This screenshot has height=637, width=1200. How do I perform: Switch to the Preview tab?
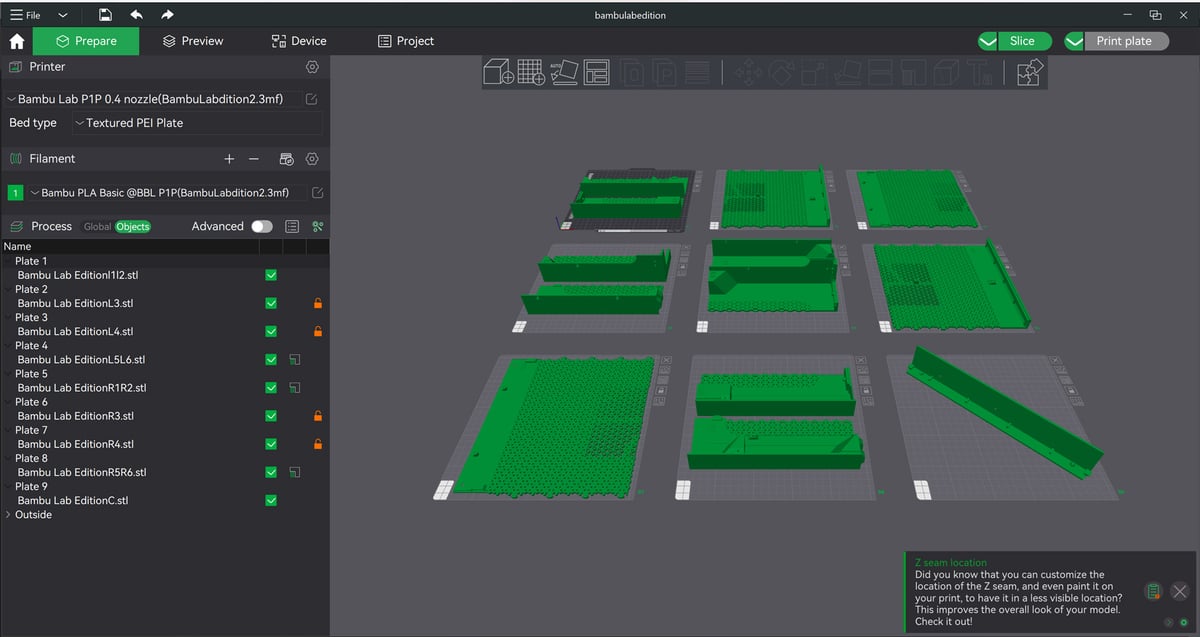point(193,41)
